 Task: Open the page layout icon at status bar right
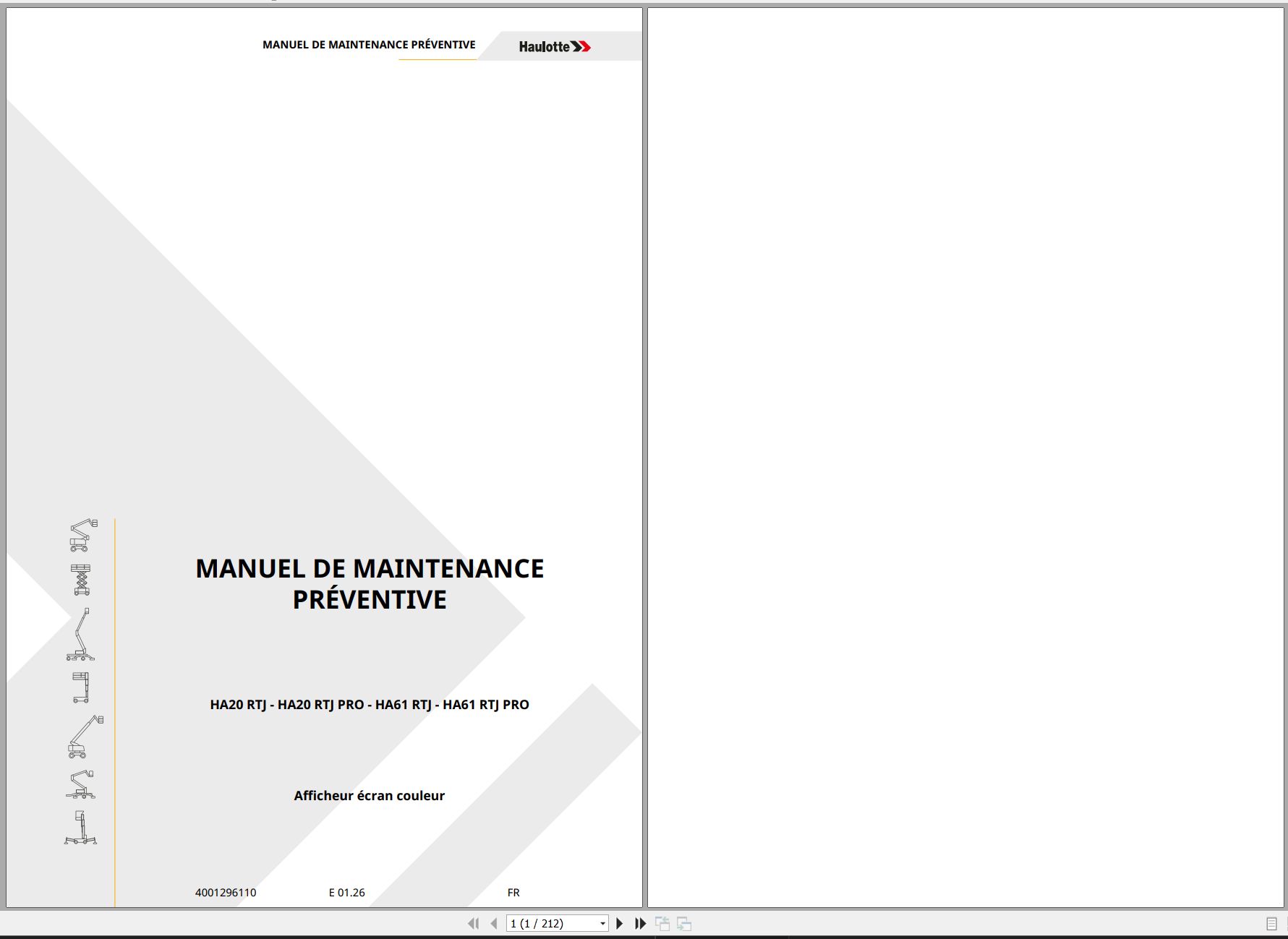(x=1271, y=924)
